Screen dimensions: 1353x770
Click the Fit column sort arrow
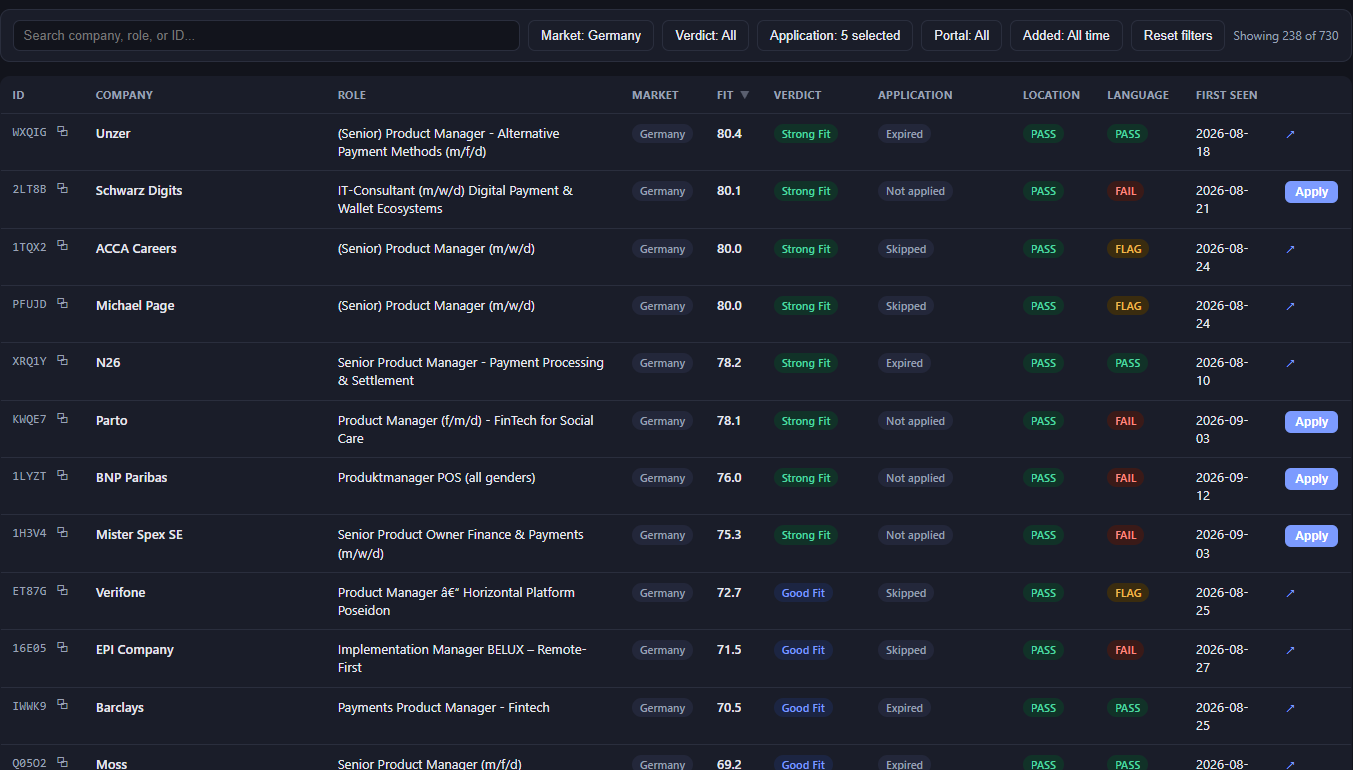click(744, 95)
